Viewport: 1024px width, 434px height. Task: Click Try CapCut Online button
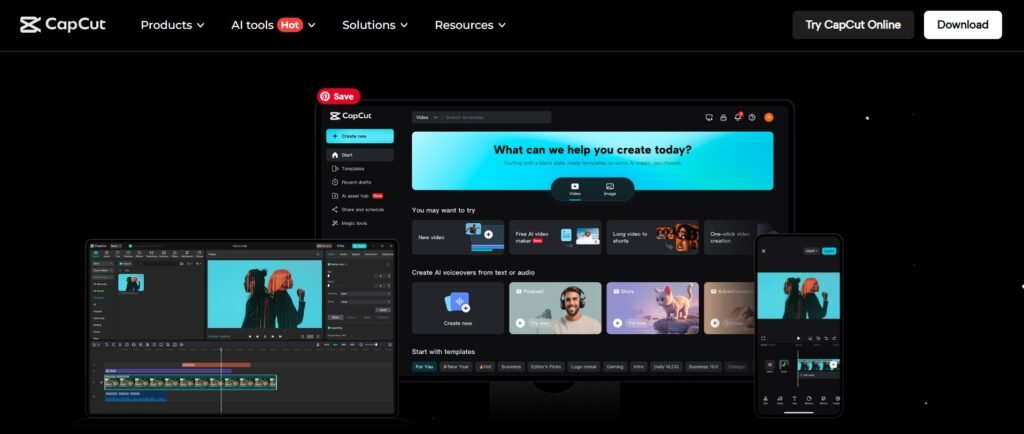click(x=853, y=25)
